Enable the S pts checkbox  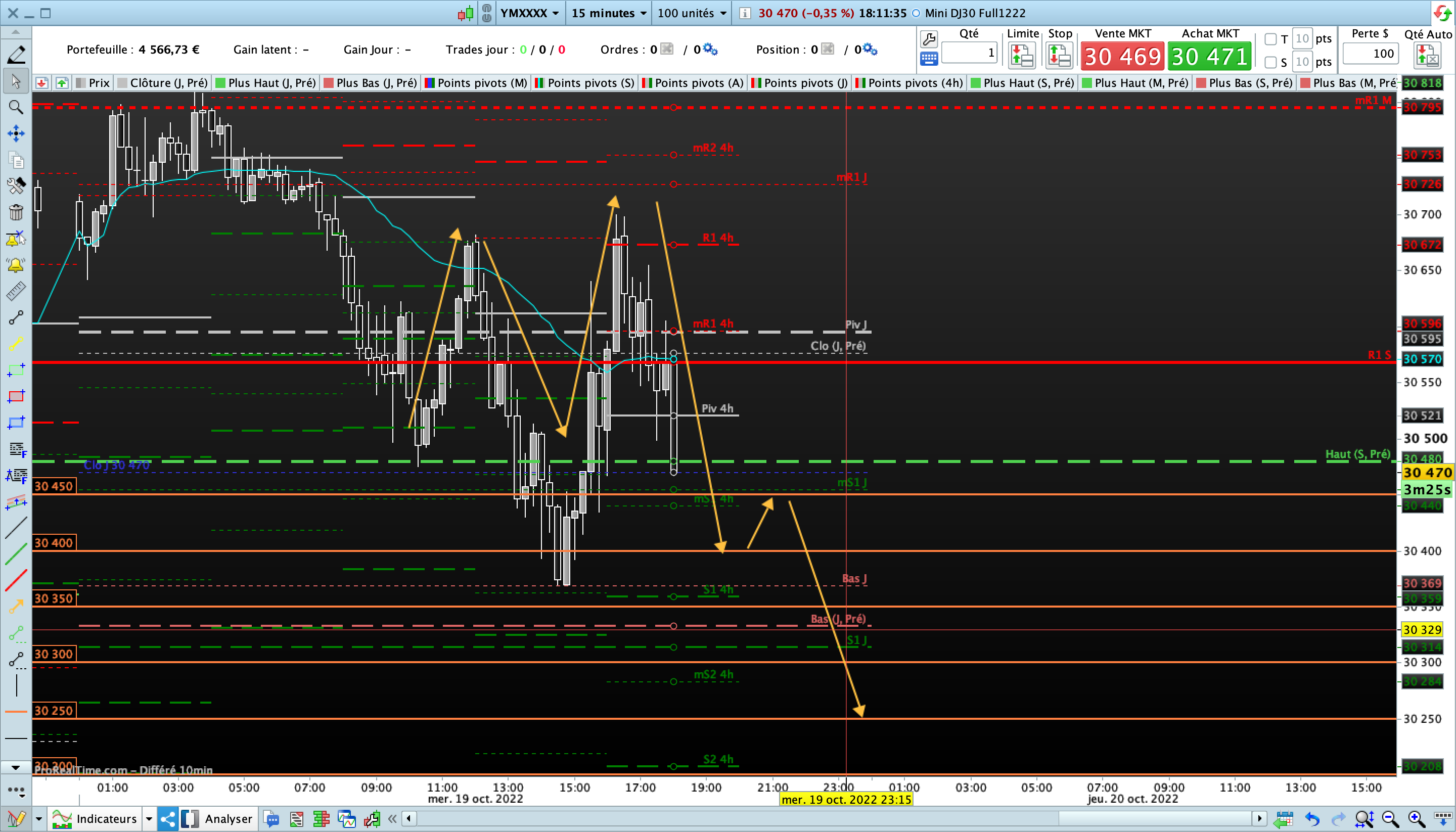click(x=1270, y=62)
